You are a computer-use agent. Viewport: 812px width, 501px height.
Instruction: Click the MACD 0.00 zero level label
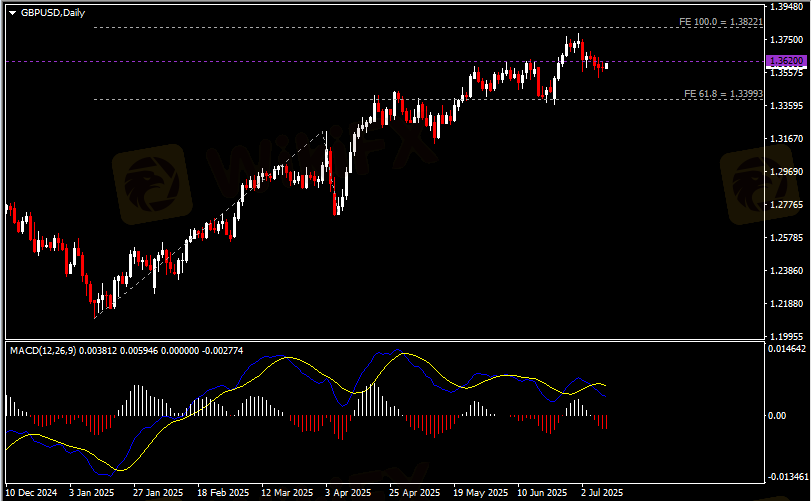(775, 414)
